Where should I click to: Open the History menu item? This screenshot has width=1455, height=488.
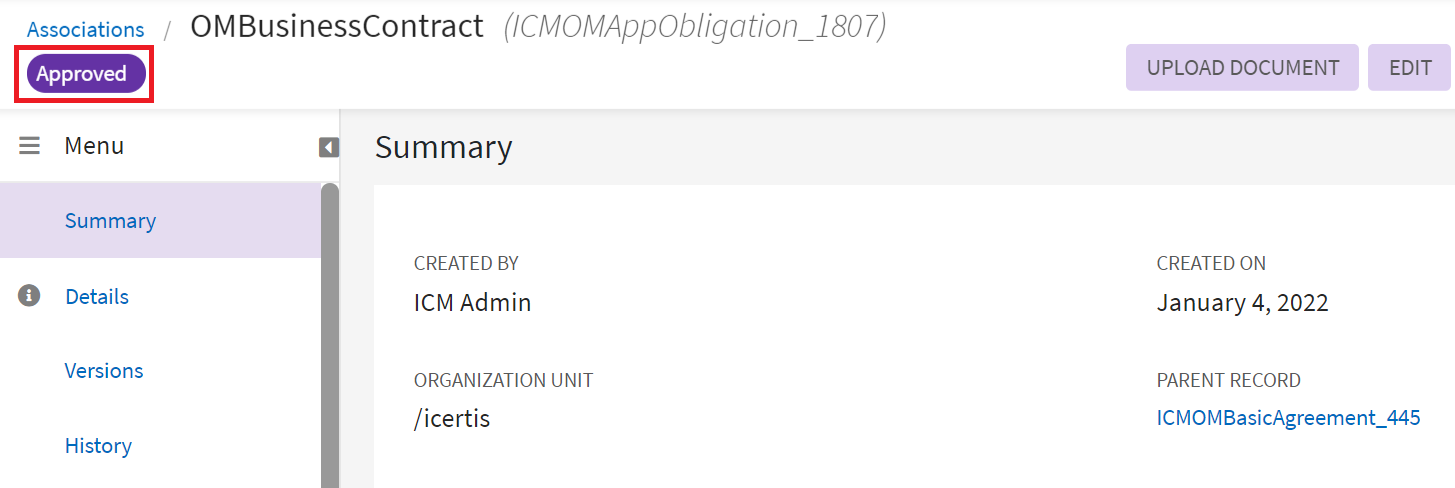98,446
